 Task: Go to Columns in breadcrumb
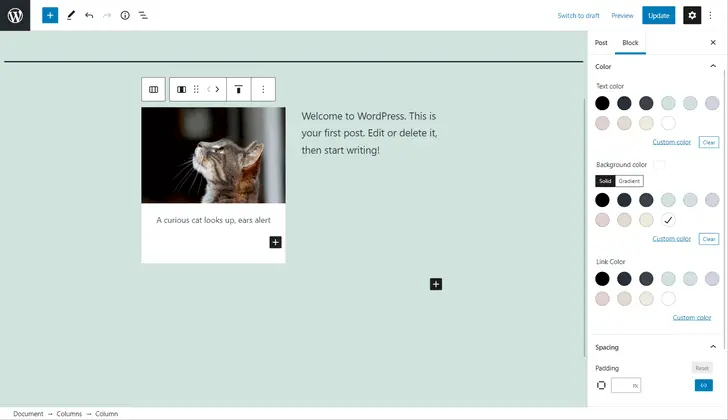coord(69,414)
